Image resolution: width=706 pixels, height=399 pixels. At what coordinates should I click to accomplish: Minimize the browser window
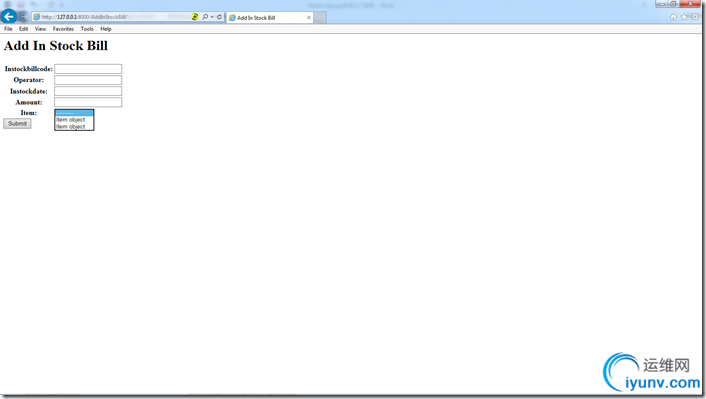coord(662,4)
